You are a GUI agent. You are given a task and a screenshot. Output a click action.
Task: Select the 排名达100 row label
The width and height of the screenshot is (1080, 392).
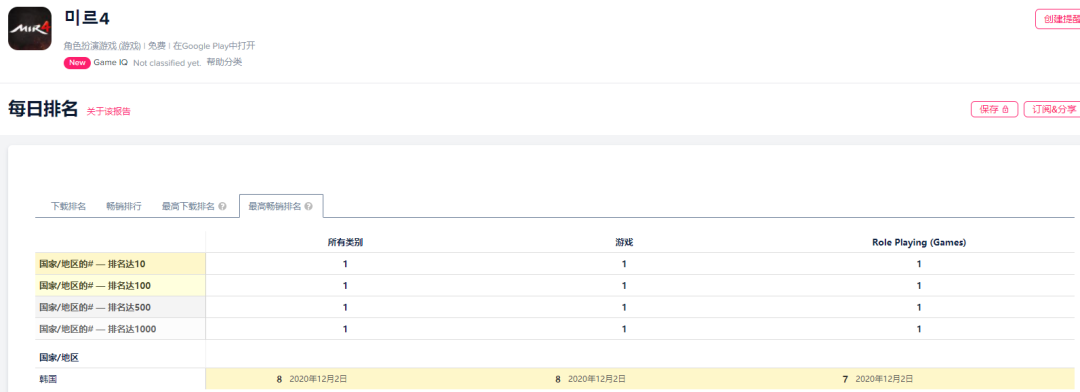(120, 286)
